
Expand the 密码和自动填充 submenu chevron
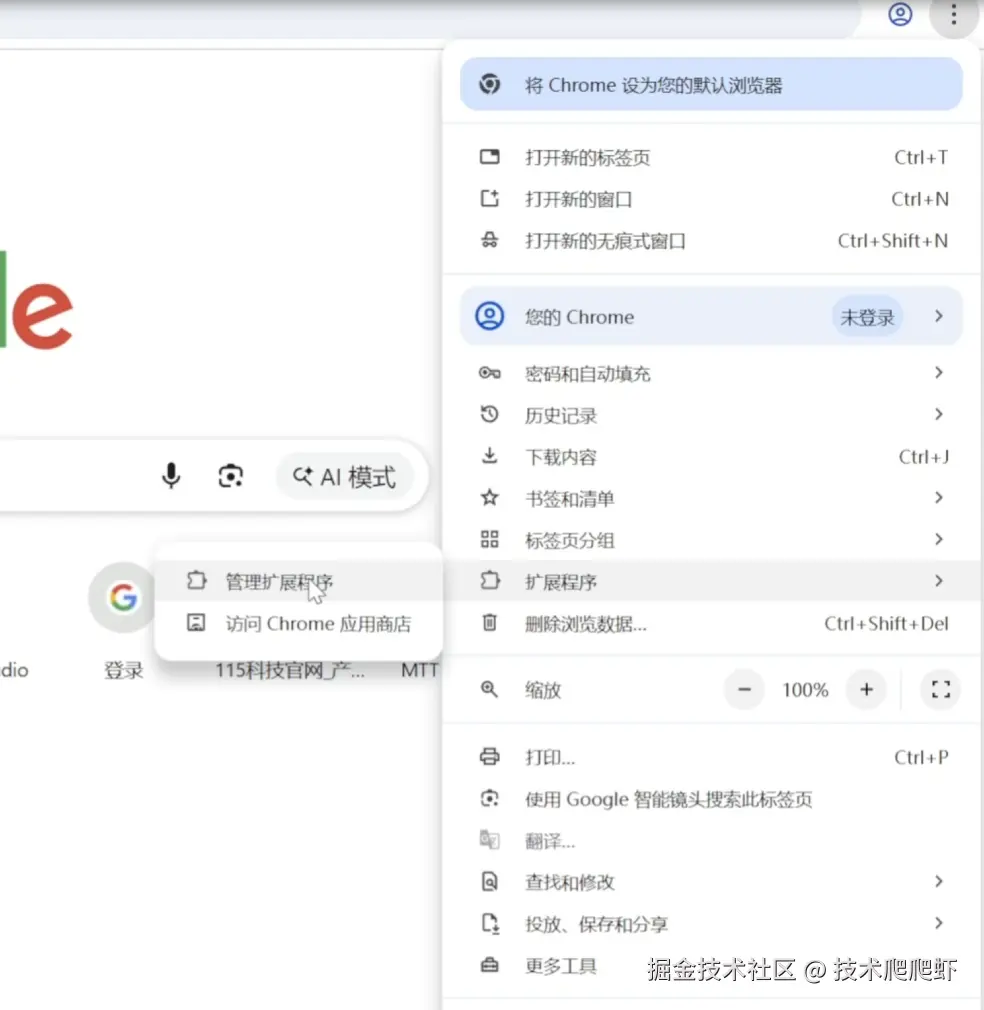coord(939,372)
